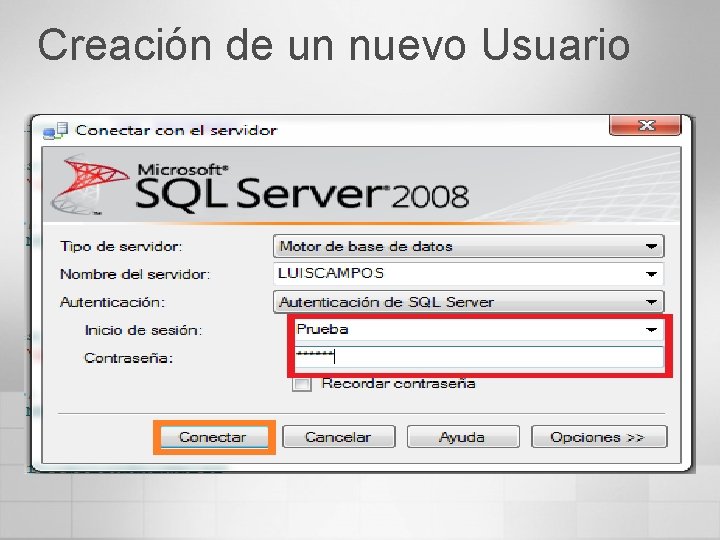Screen dimensions: 720x540
Task: Click the Recordar contraseña label text
Action: pyautogui.click(x=398, y=383)
